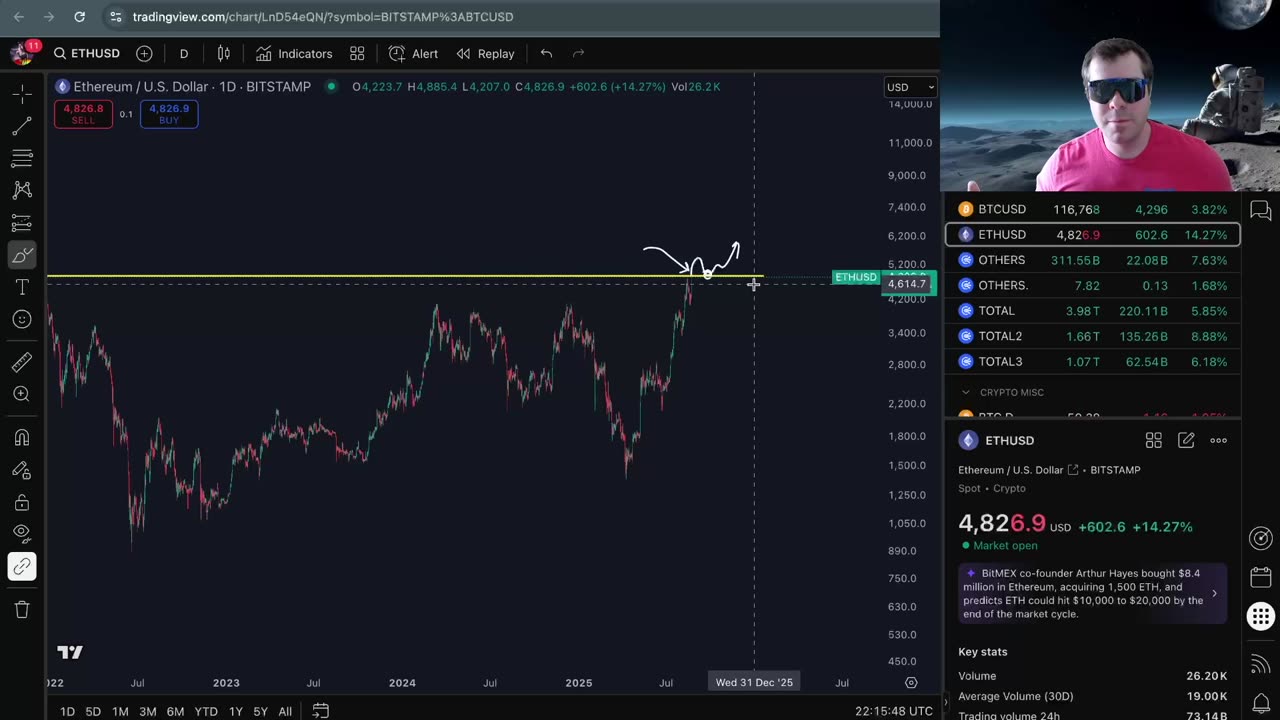This screenshot has height=720, width=1280.
Task: Open the USD currency dropdown
Action: tap(910, 87)
